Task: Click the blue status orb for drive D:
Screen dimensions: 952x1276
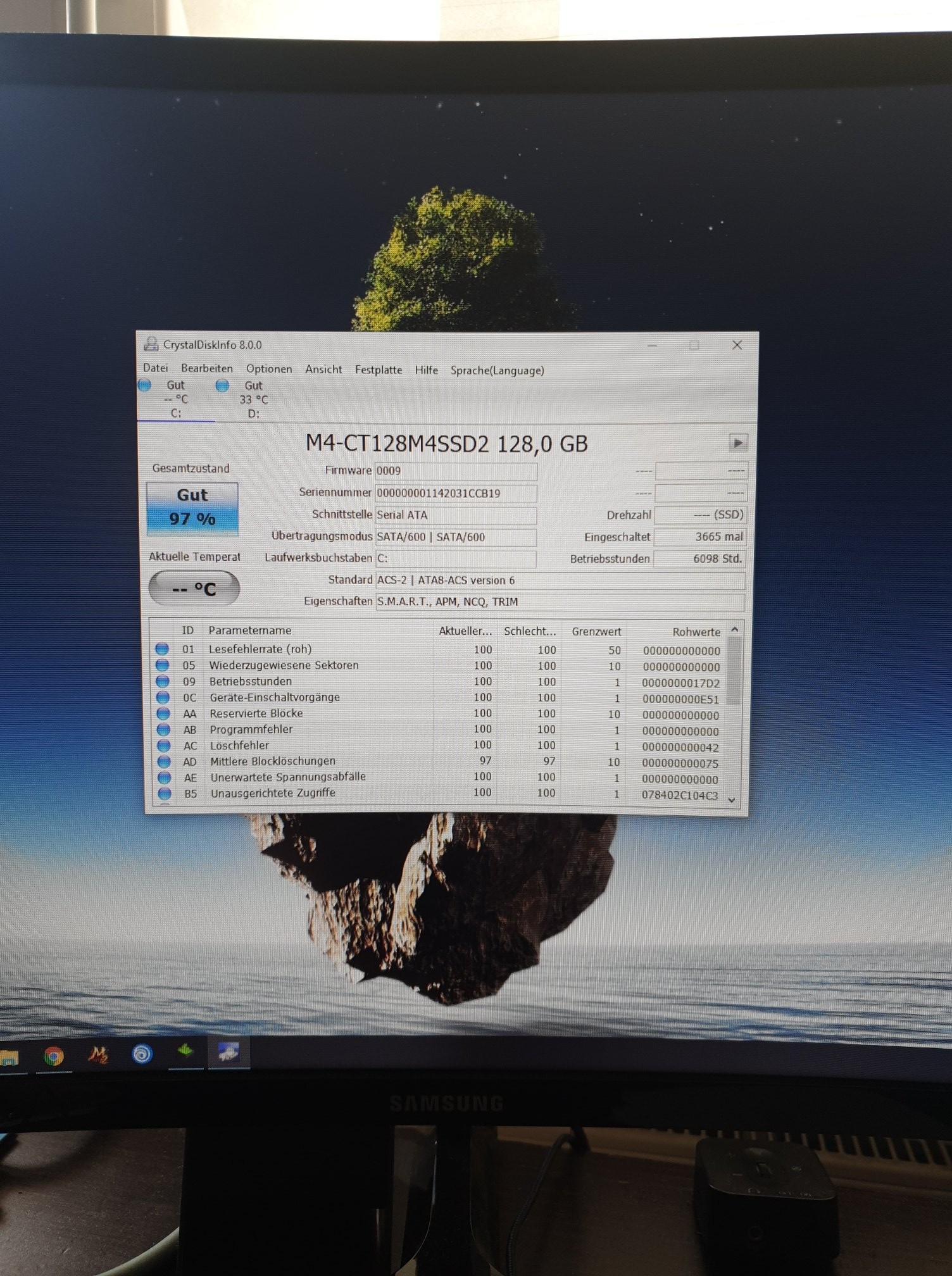Action: [x=222, y=385]
